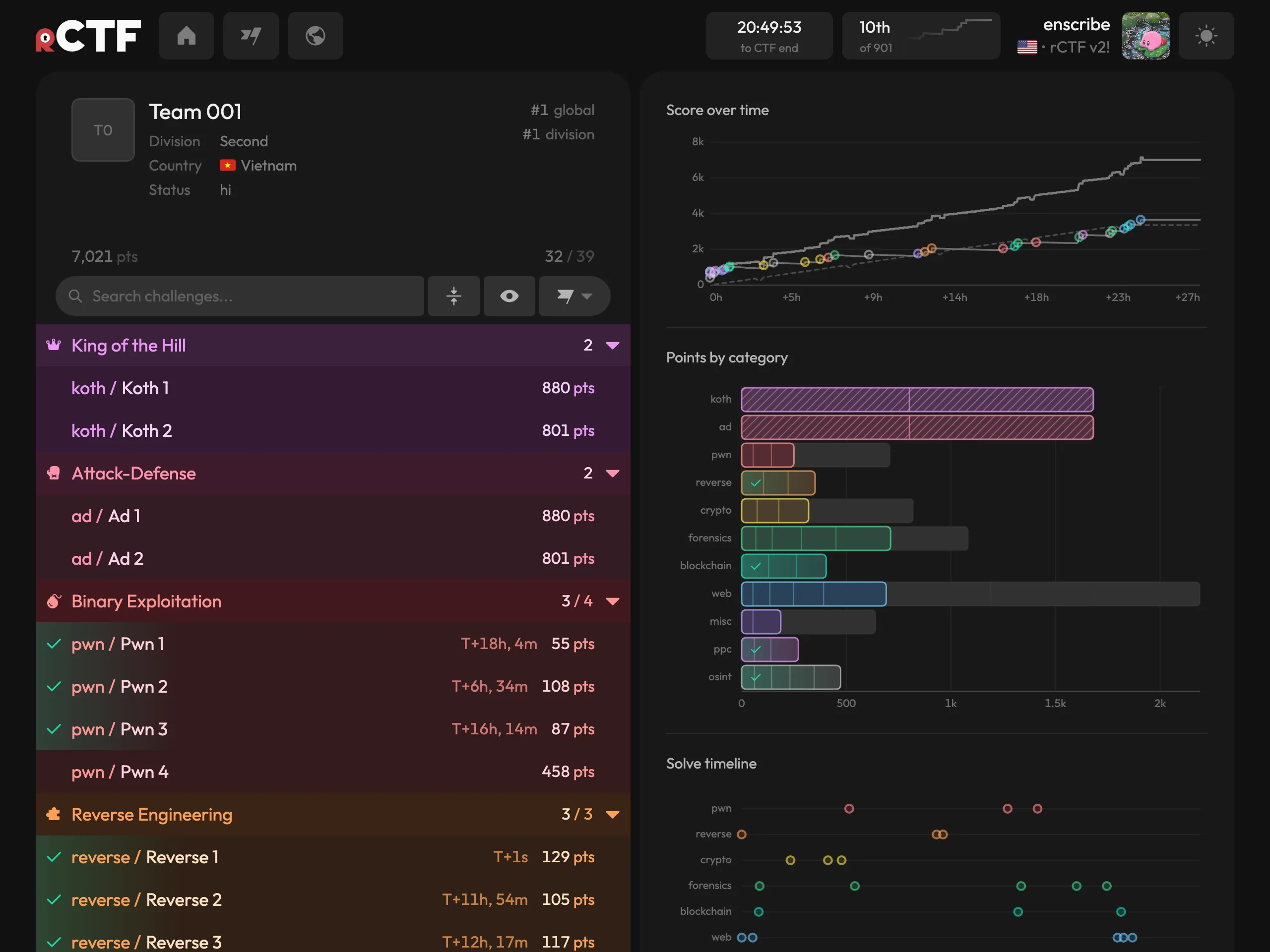Click the '32 / 39' solved count
The width and height of the screenshot is (1270, 952).
tap(570, 256)
